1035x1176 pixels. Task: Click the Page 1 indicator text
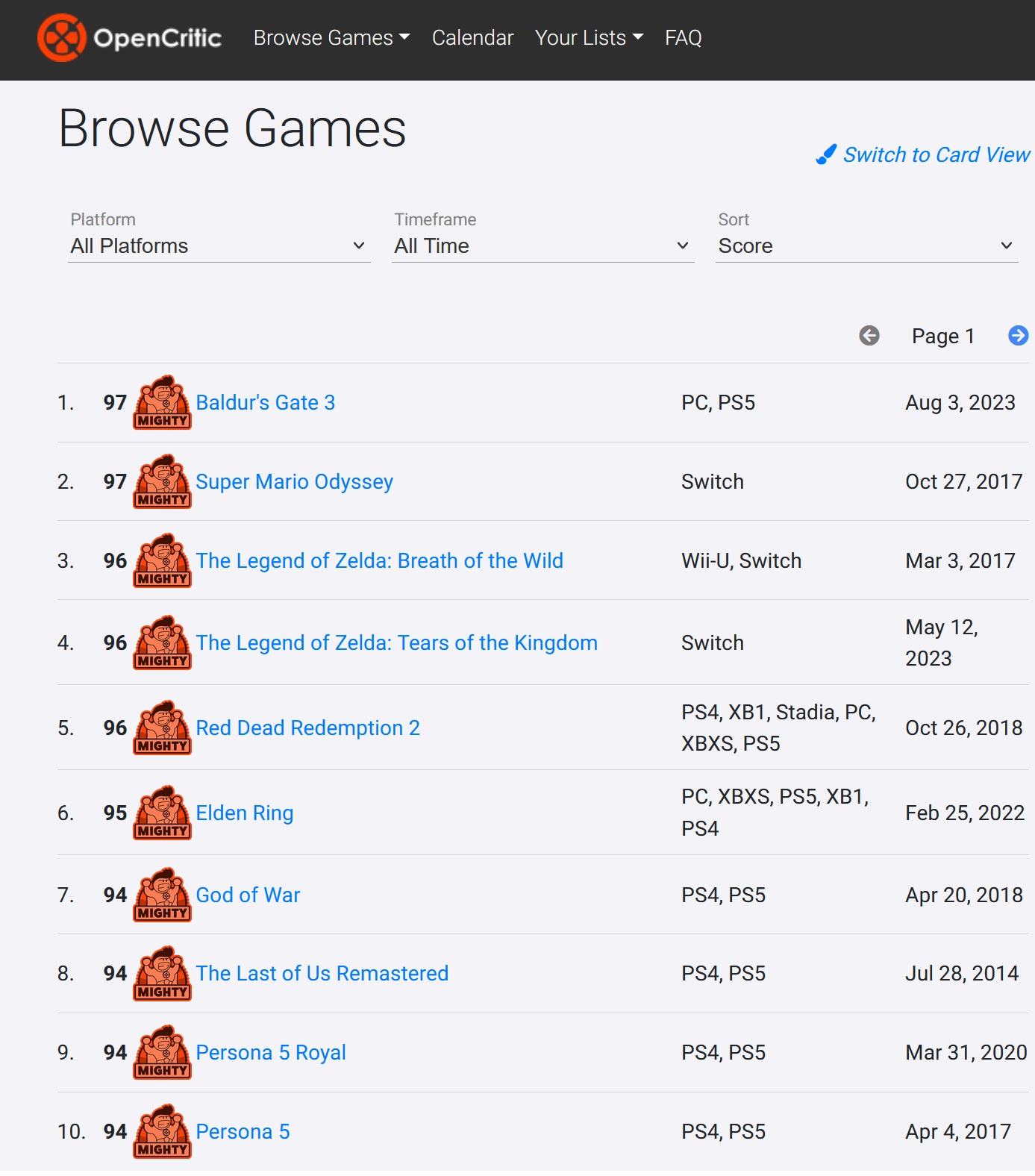(943, 336)
